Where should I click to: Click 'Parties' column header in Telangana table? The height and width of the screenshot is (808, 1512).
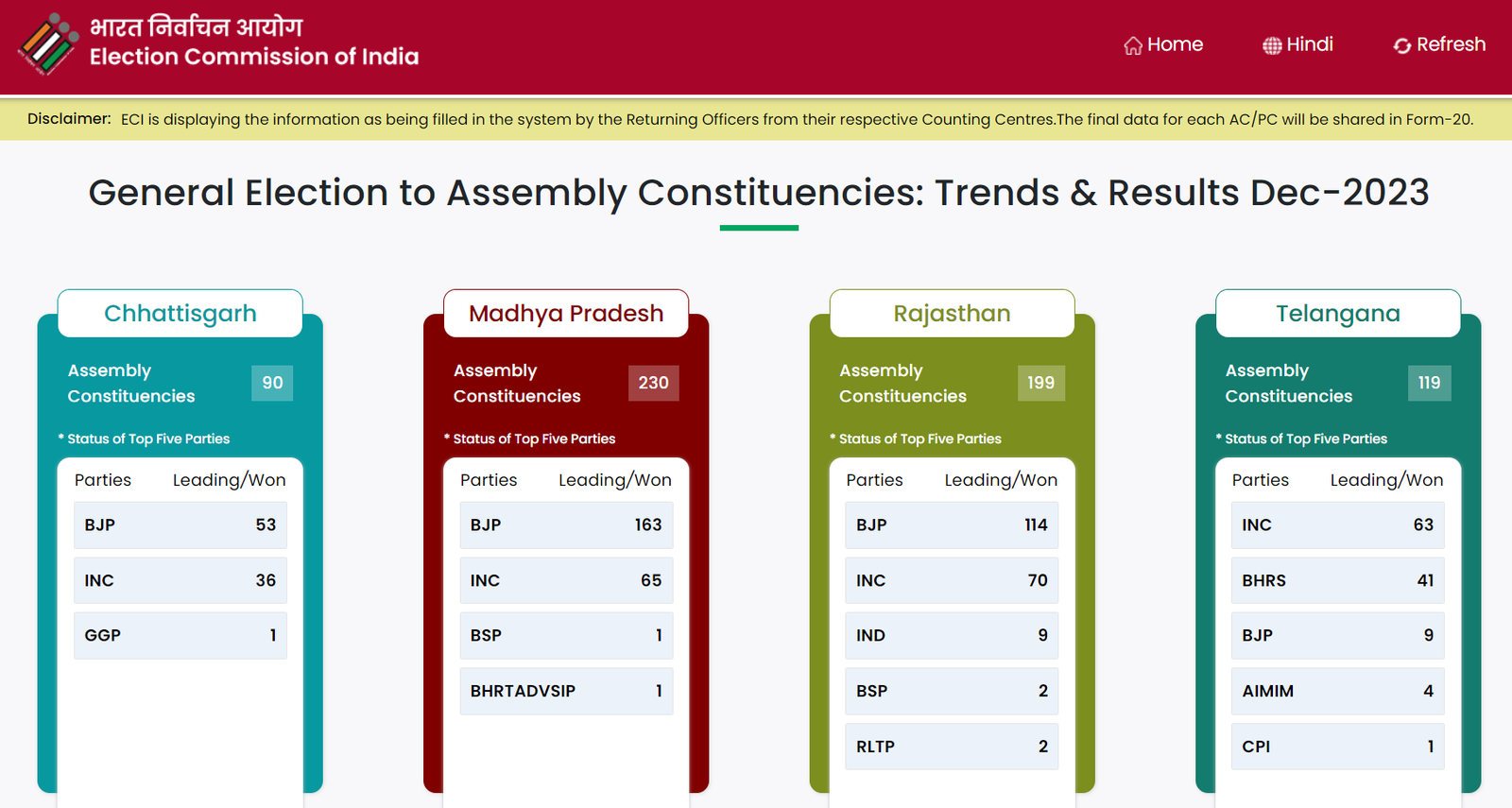click(1261, 480)
